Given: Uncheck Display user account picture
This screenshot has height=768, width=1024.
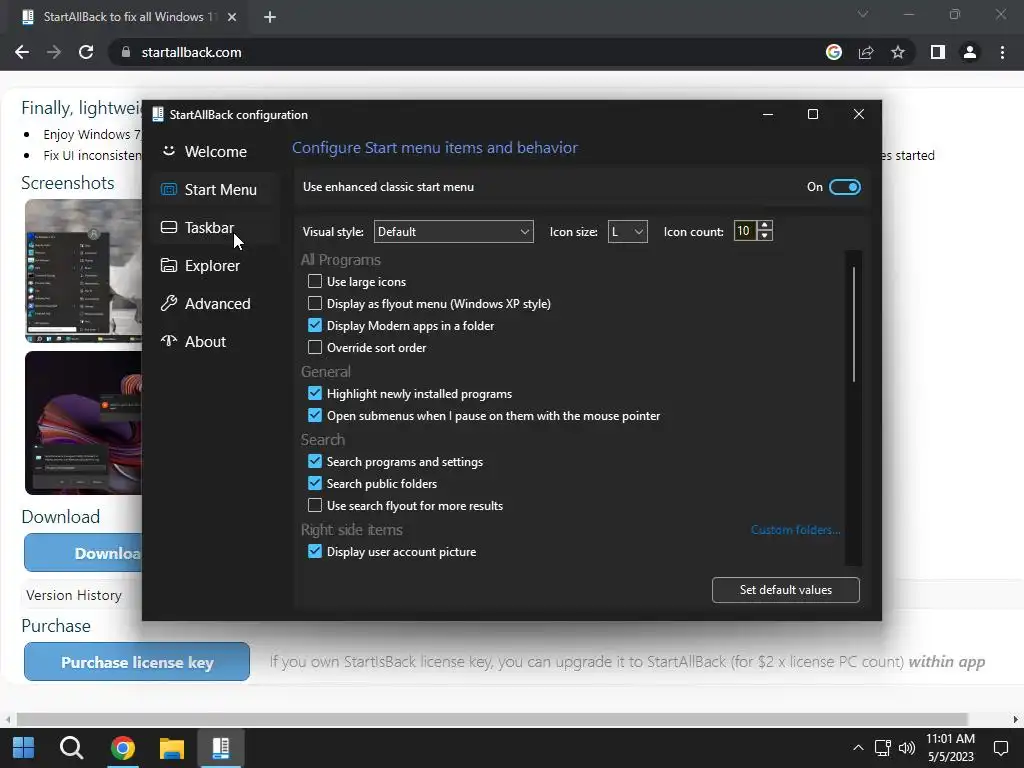Looking at the screenshot, I should point(315,551).
